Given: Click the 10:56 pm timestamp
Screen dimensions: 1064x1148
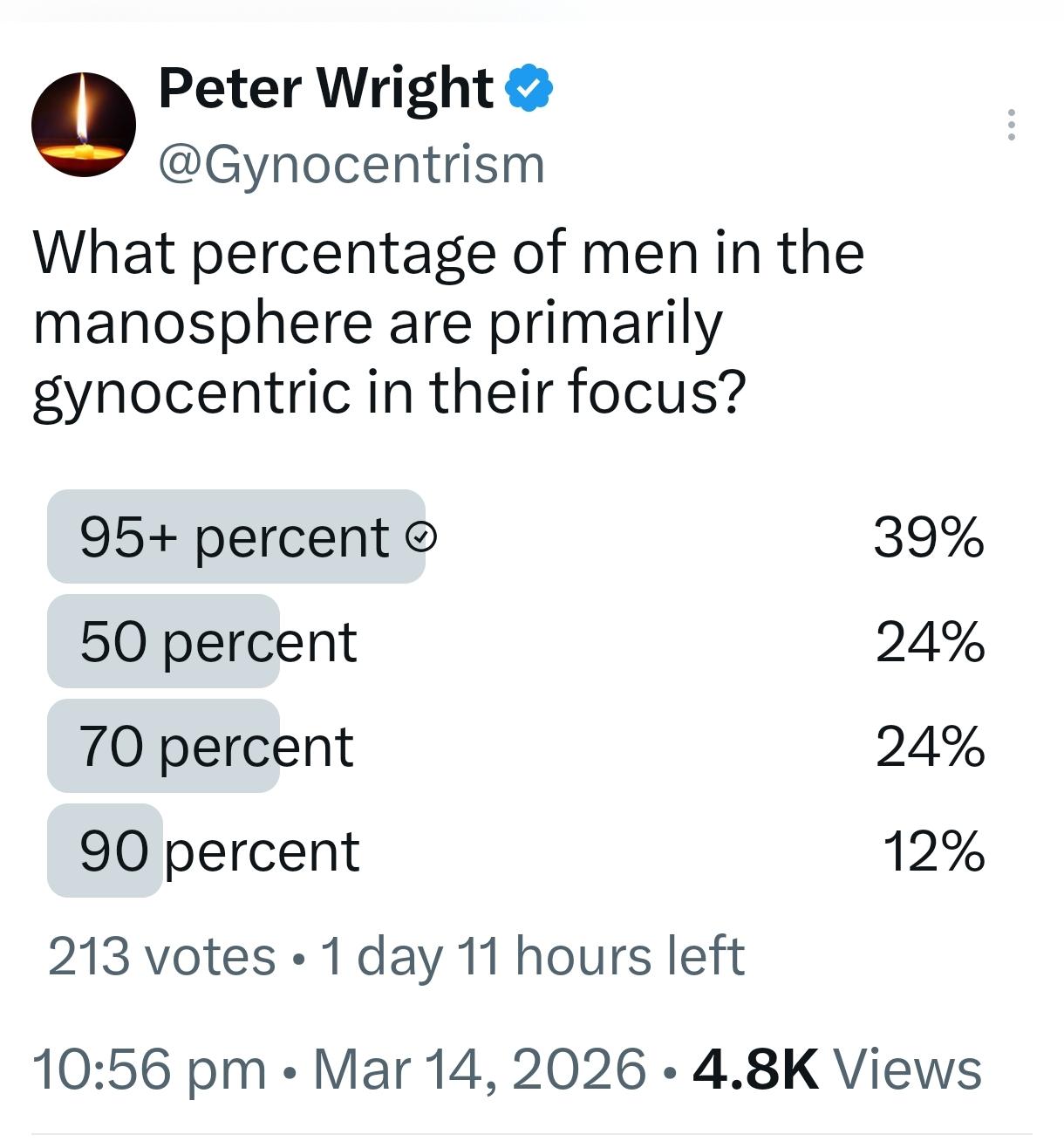Looking at the screenshot, I should pyautogui.click(x=149, y=1069).
